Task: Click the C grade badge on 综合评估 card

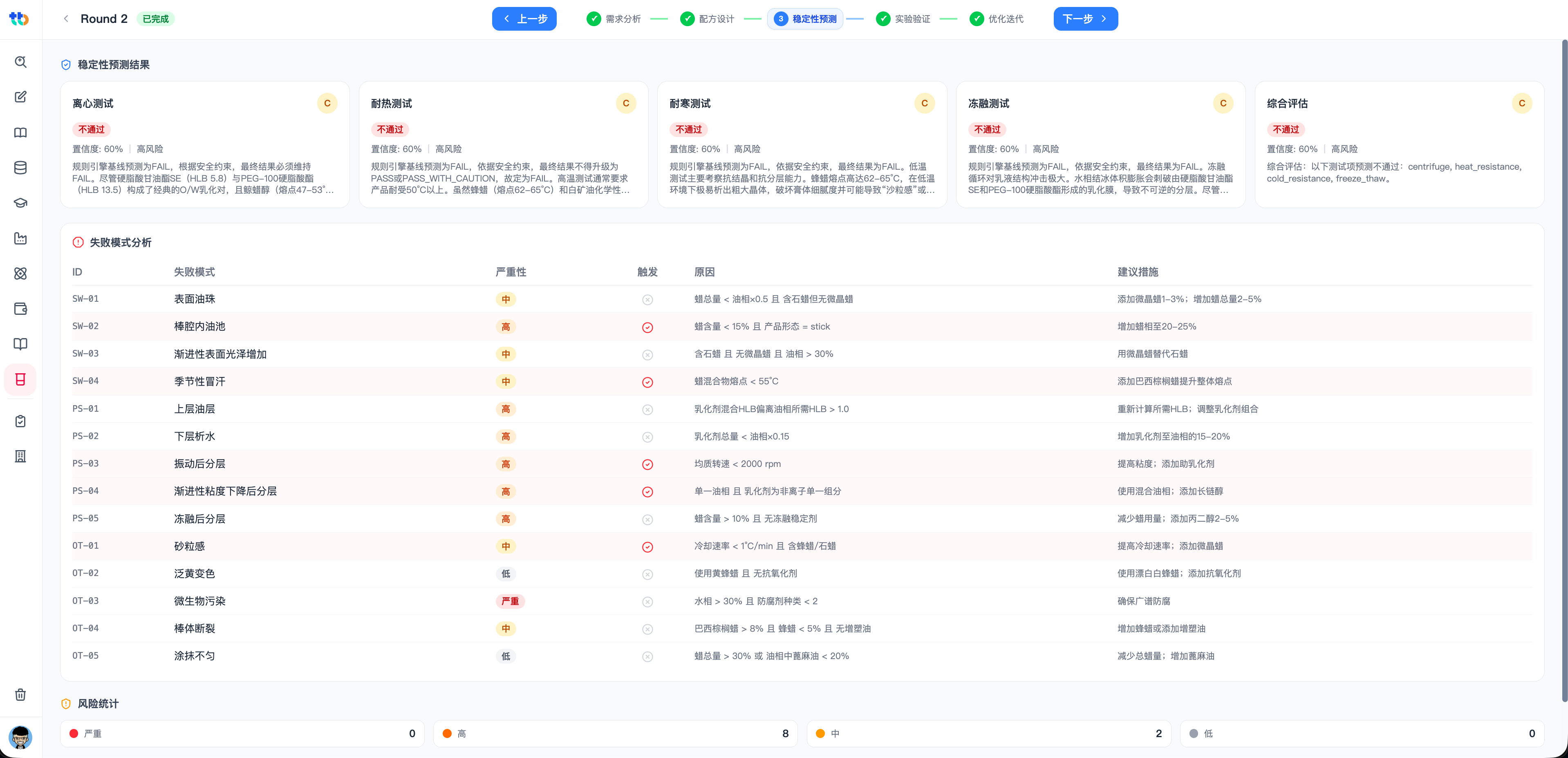Action: (x=1522, y=103)
